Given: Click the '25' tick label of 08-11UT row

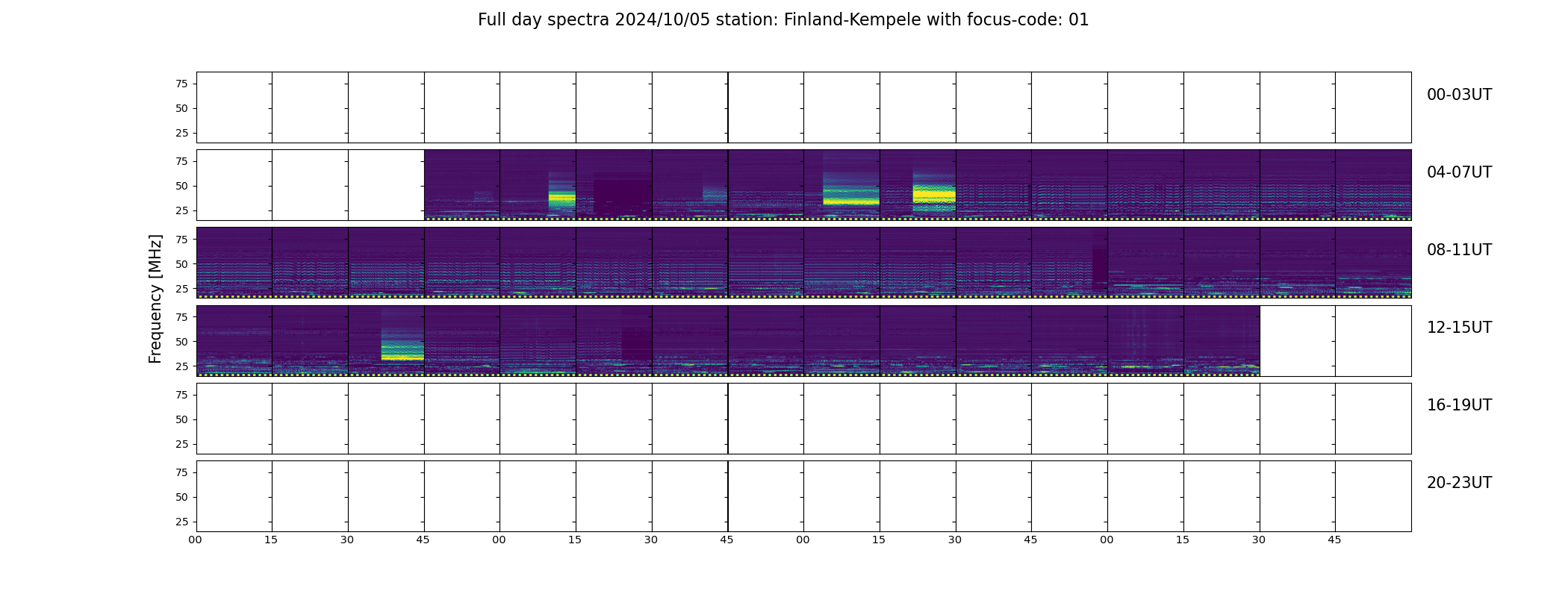Looking at the screenshot, I should tap(181, 289).
